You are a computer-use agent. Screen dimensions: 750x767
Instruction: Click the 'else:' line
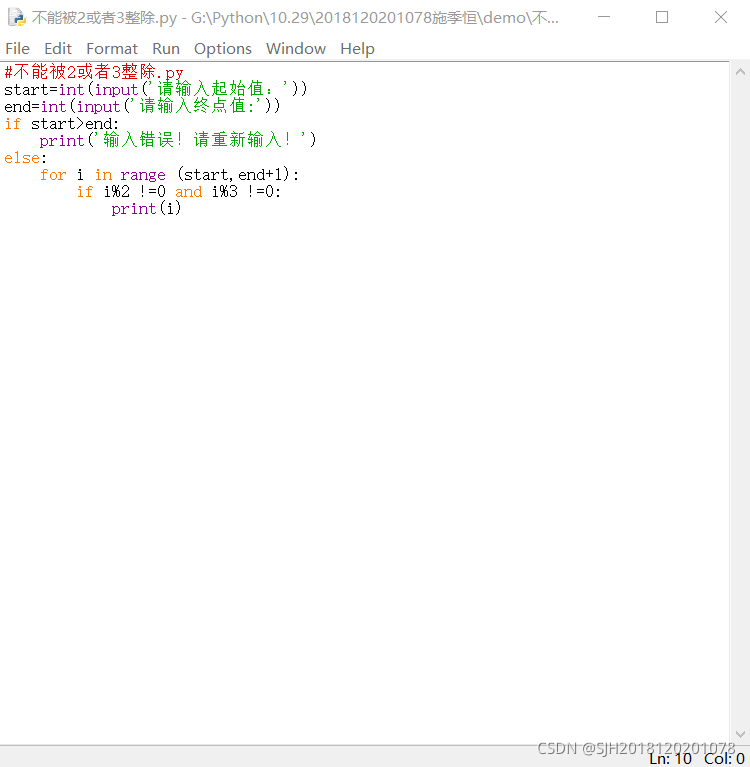pos(25,158)
